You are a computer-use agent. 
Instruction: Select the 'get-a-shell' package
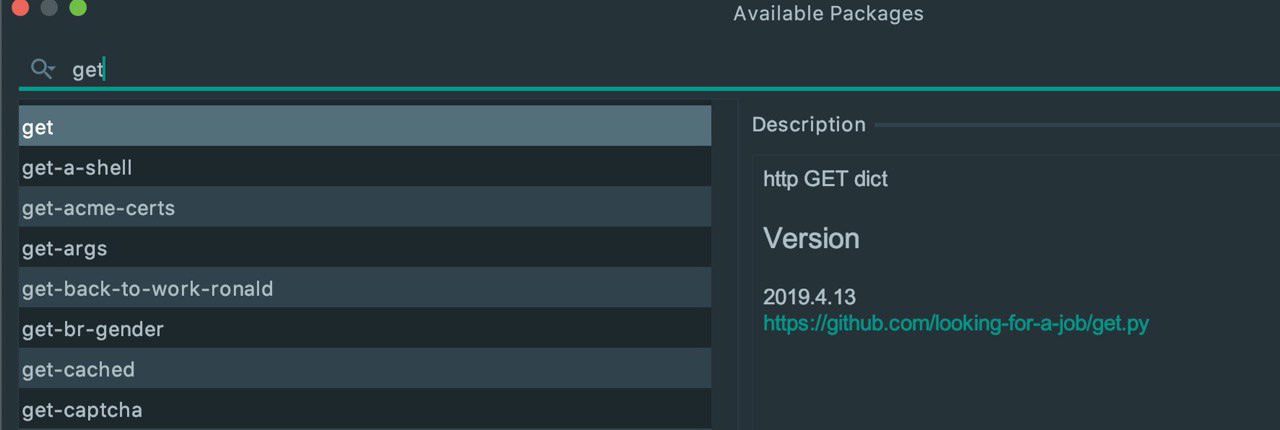(x=365, y=167)
